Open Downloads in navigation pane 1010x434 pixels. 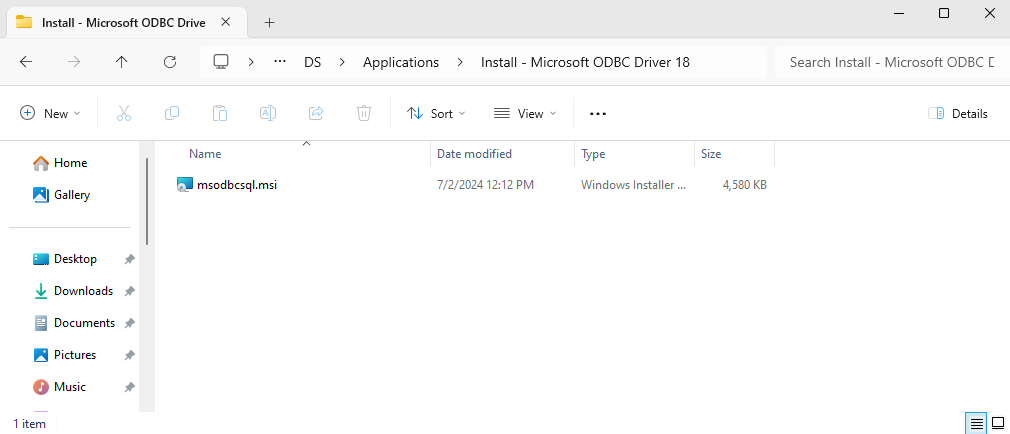[73, 291]
